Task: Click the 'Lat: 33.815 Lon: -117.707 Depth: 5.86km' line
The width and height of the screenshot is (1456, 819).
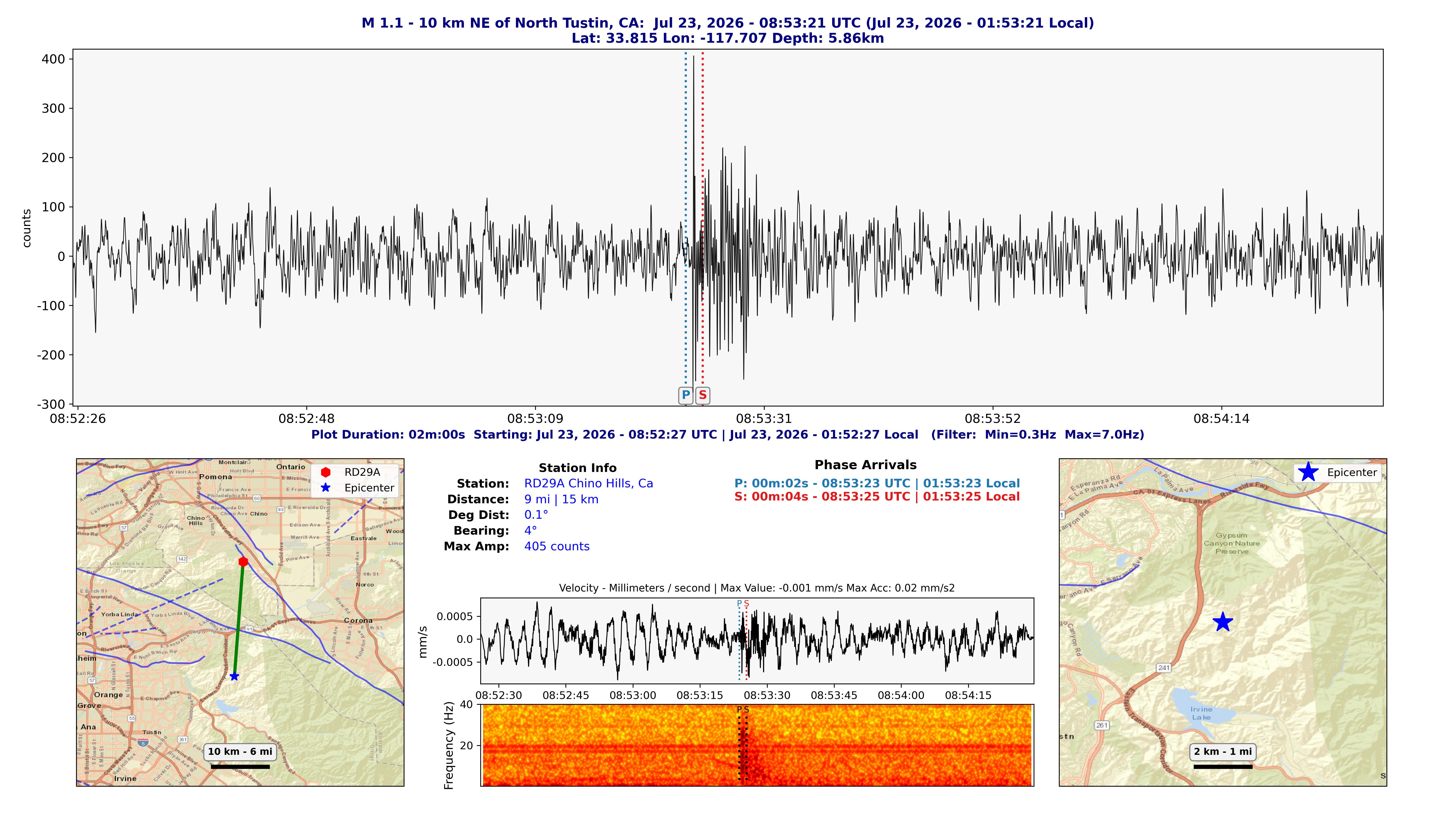Action: tap(727, 38)
